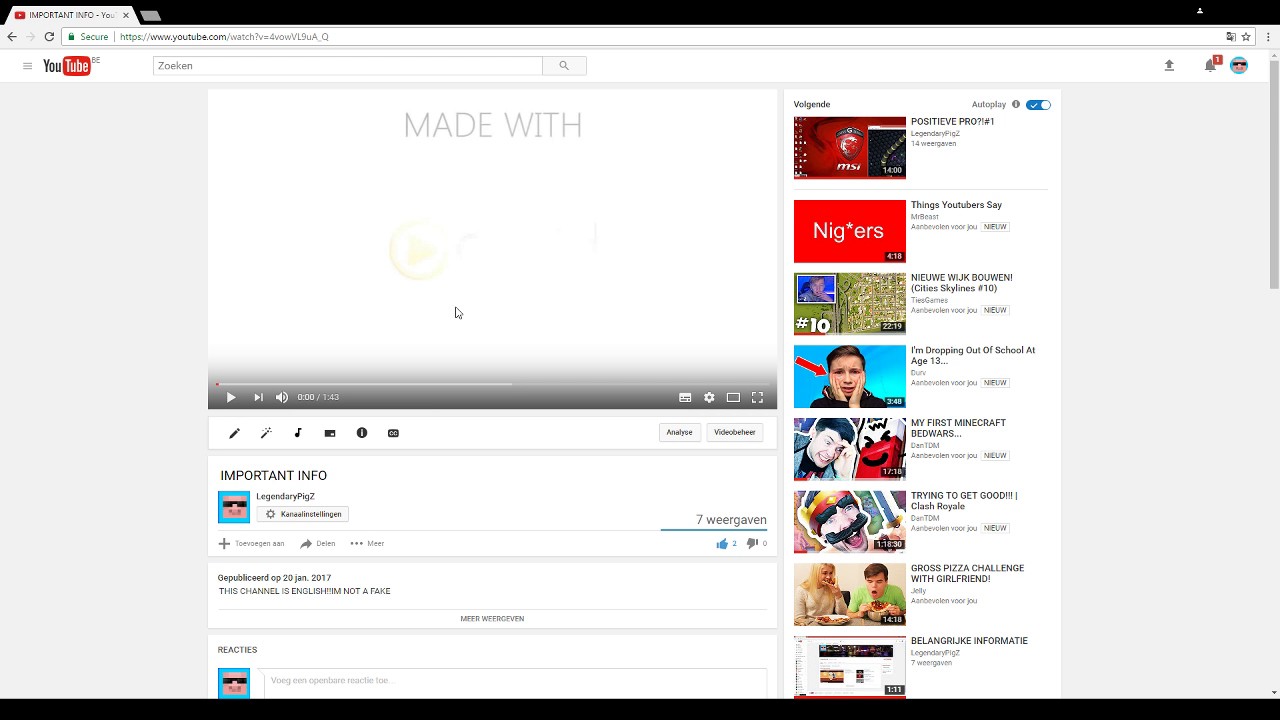The width and height of the screenshot is (1280, 720).
Task: Click the TiesGames channel name
Action: tap(929, 300)
